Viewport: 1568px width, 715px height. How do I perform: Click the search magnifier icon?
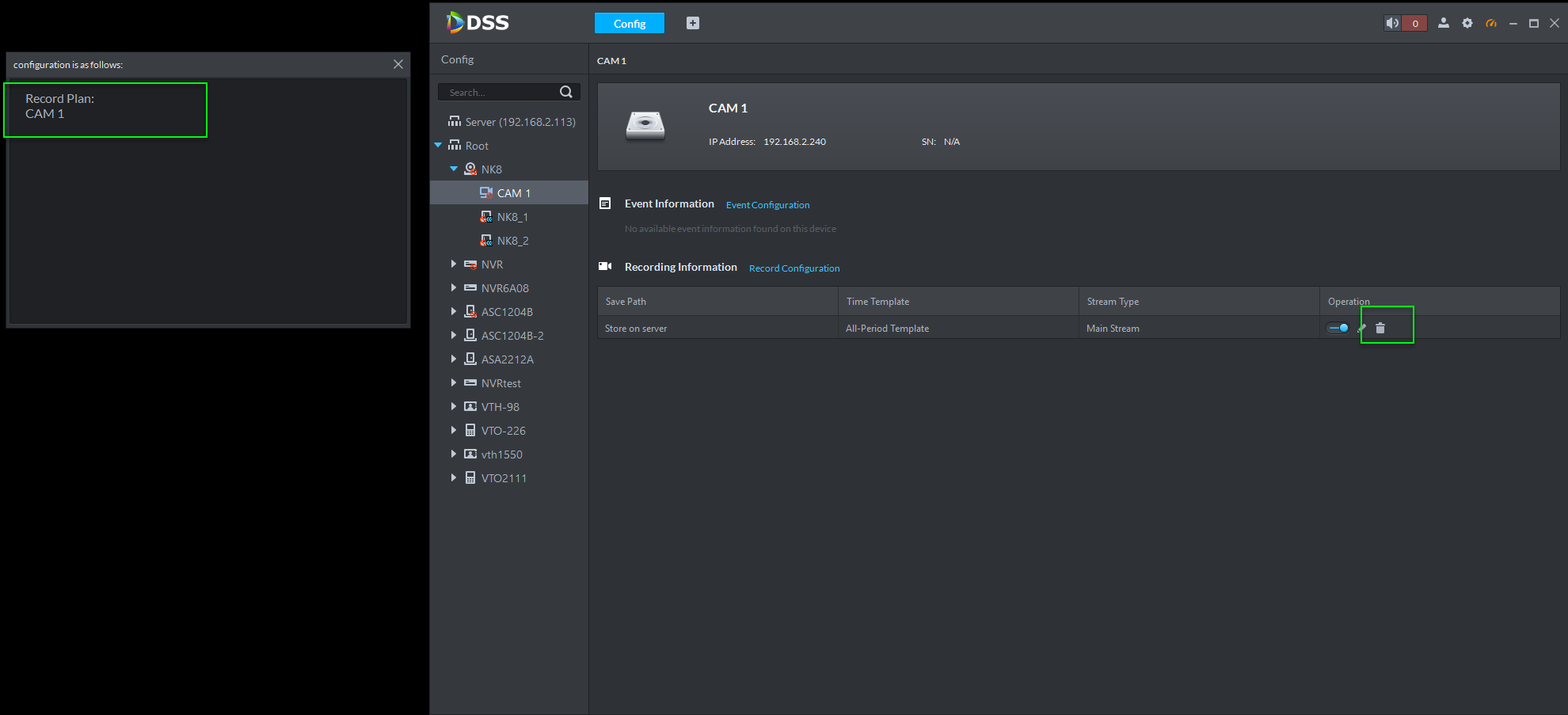coord(566,92)
